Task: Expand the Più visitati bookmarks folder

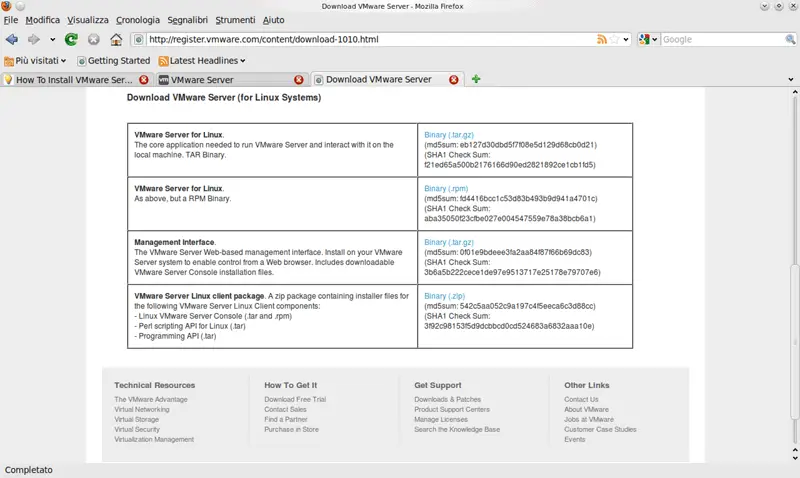Action: (x=35, y=61)
